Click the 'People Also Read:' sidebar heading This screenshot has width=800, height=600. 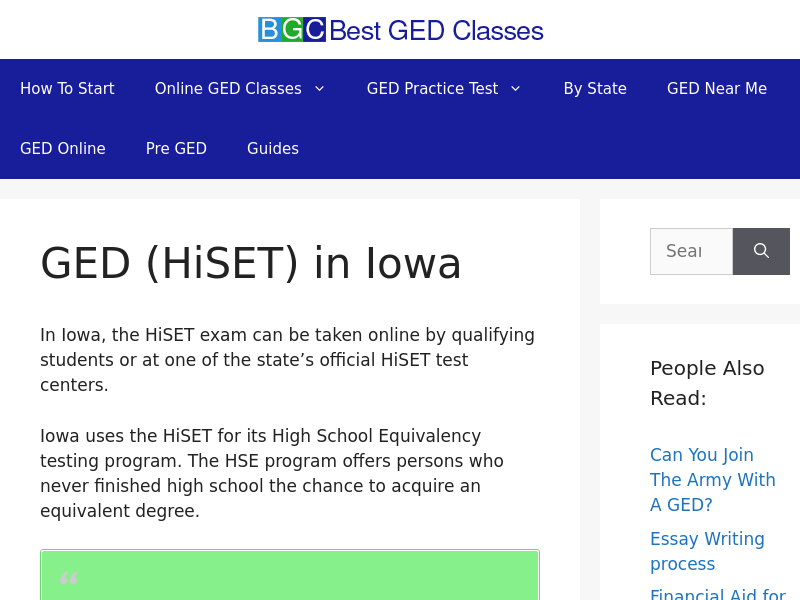point(707,383)
